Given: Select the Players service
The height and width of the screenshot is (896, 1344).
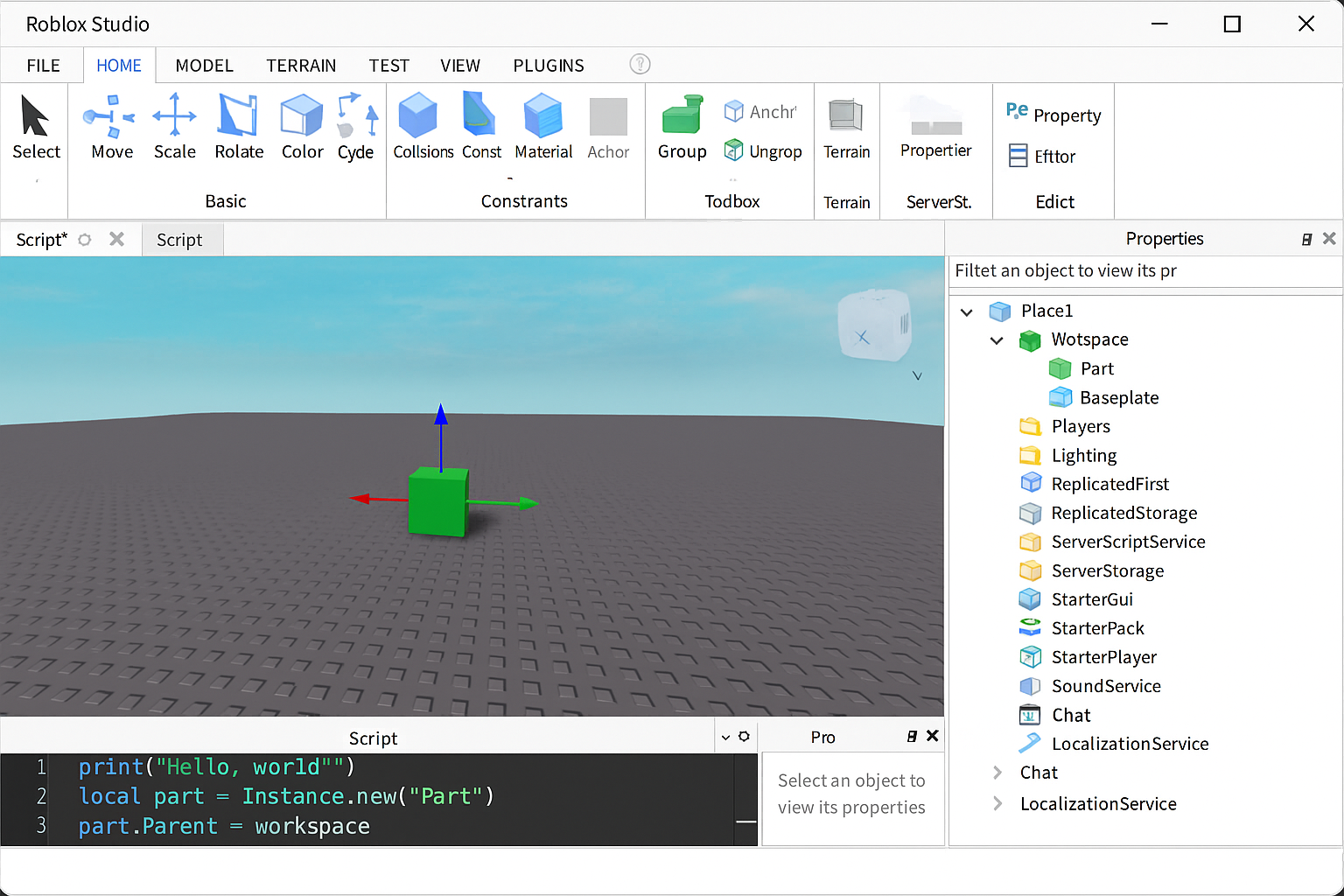Looking at the screenshot, I should [x=1066, y=426].
